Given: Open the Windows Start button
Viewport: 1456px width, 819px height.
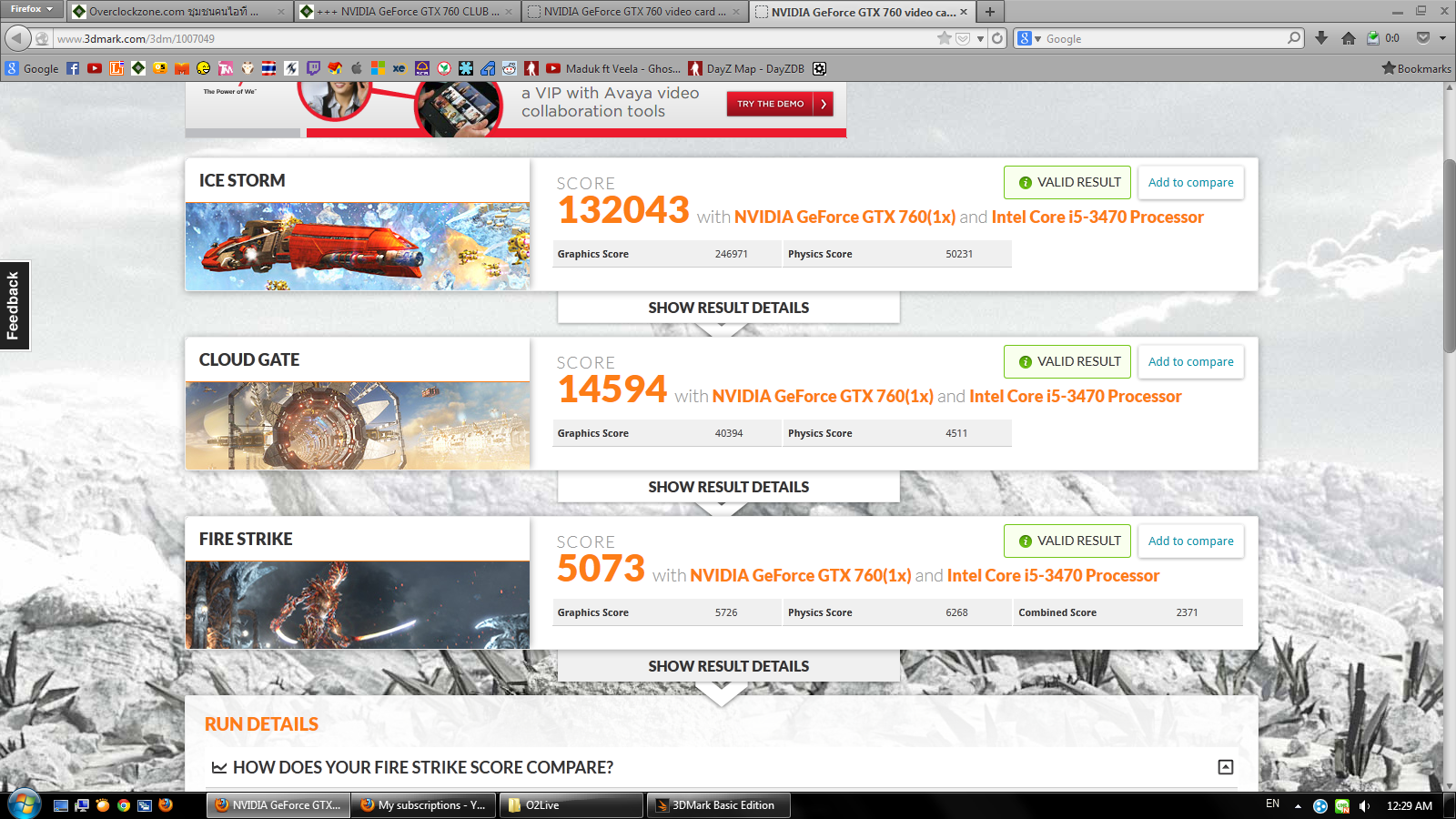Looking at the screenshot, I should pos(23,804).
